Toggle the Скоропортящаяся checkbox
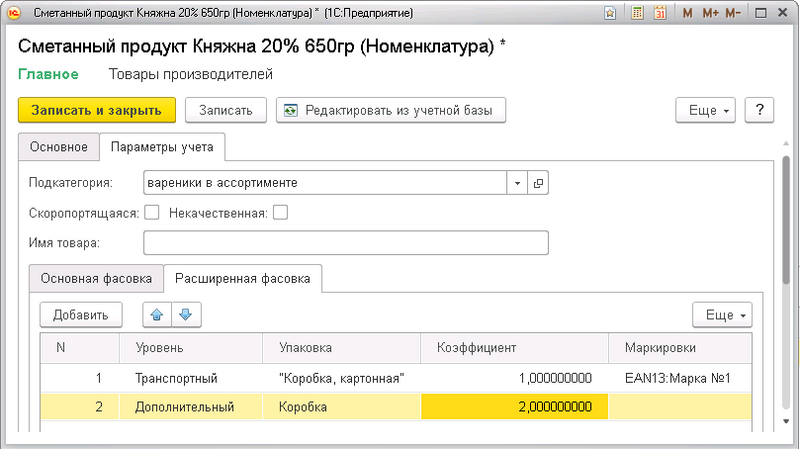This screenshot has width=800, height=449. point(152,212)
